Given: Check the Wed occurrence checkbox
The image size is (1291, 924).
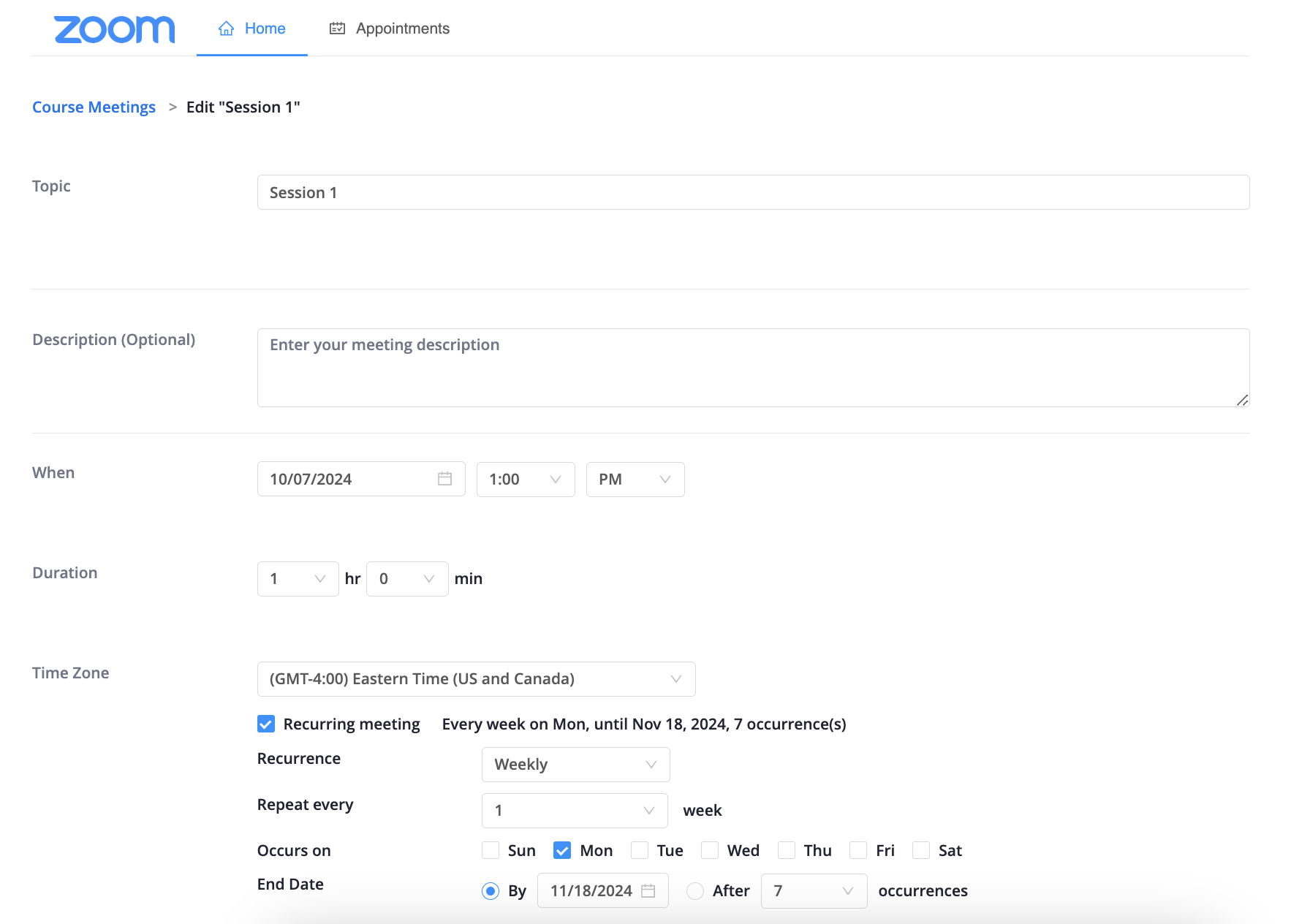Looking at the screenshot, I should coord(710,850).
